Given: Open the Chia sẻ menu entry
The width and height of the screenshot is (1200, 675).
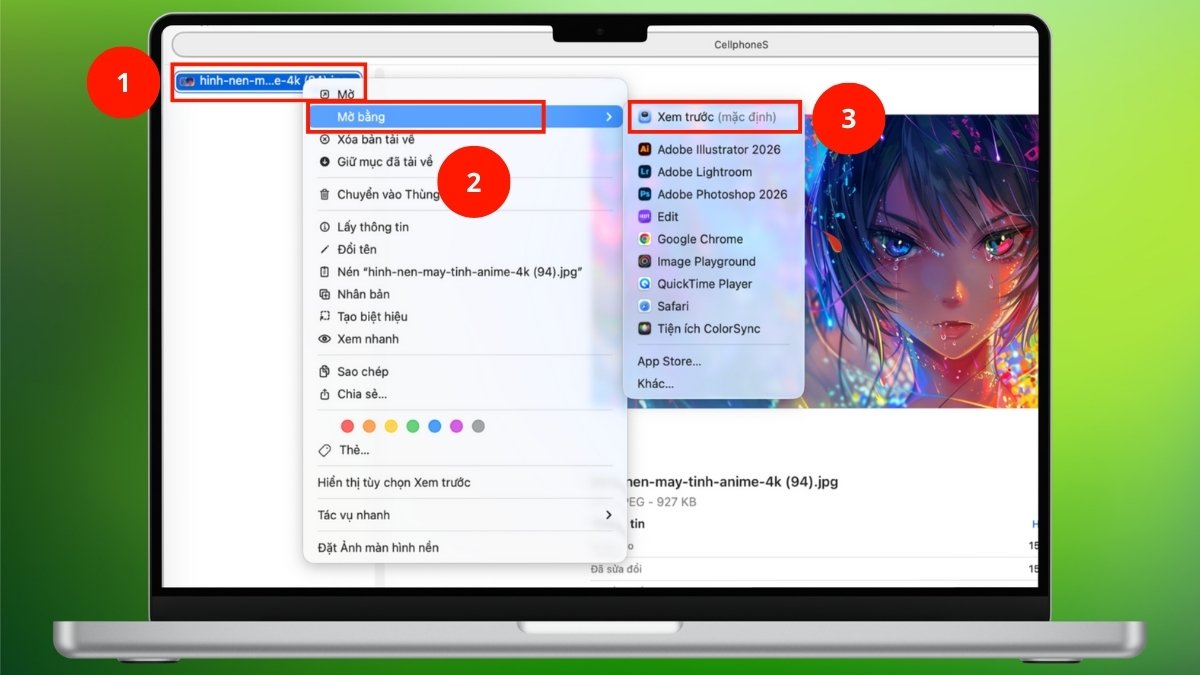Looking at the screenshot, I should pyautogui.click(x=365, y=393).
